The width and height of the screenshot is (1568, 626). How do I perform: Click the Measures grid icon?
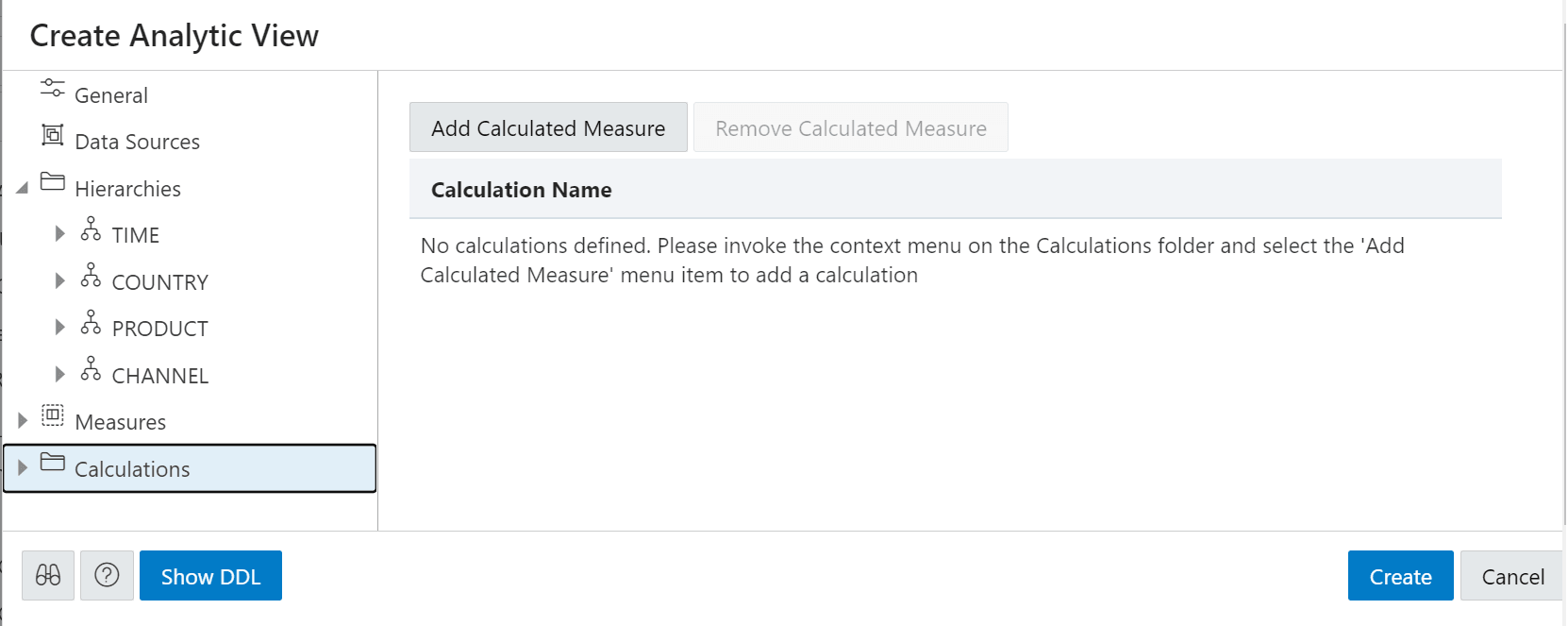(x=52, y=415)
